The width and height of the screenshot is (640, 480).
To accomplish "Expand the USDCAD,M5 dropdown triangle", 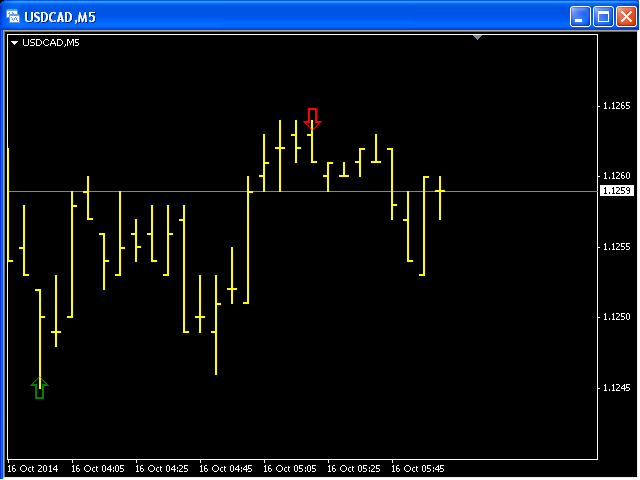I will [15, 43].
